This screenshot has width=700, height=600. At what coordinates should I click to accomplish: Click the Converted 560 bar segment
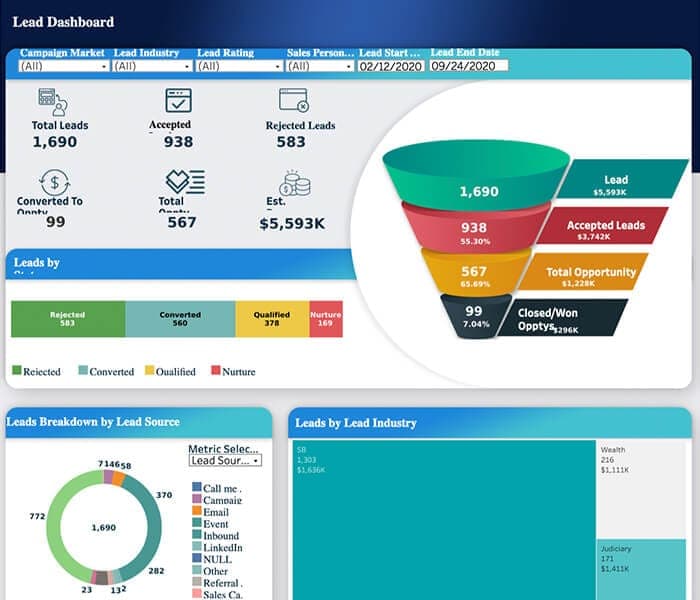180,319
